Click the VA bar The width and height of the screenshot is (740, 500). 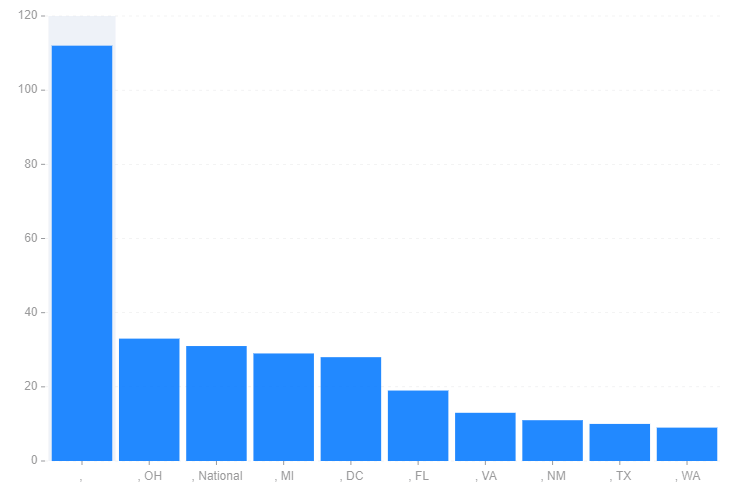coord(485,436)
